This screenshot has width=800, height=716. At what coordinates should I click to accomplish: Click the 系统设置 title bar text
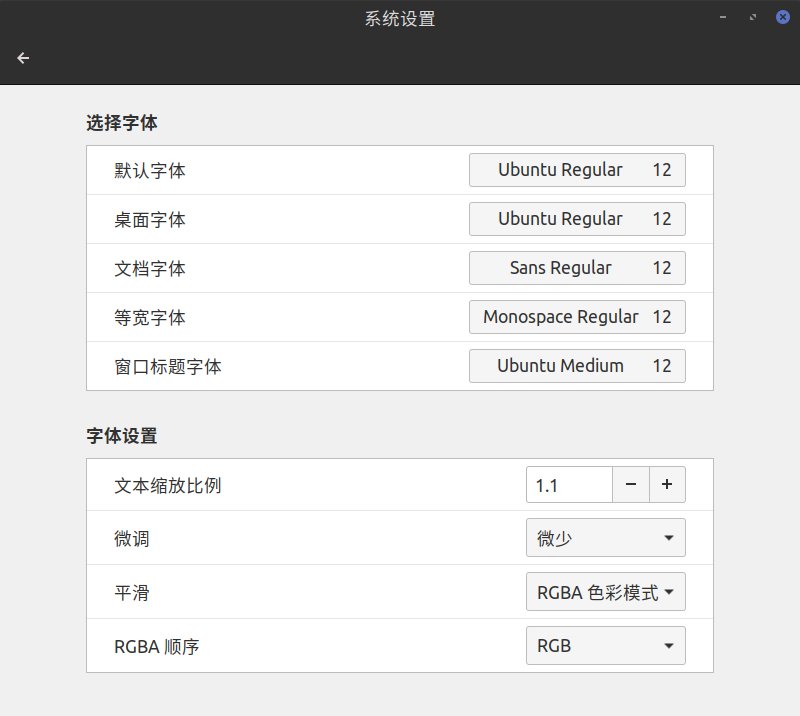tap(400, 18)
